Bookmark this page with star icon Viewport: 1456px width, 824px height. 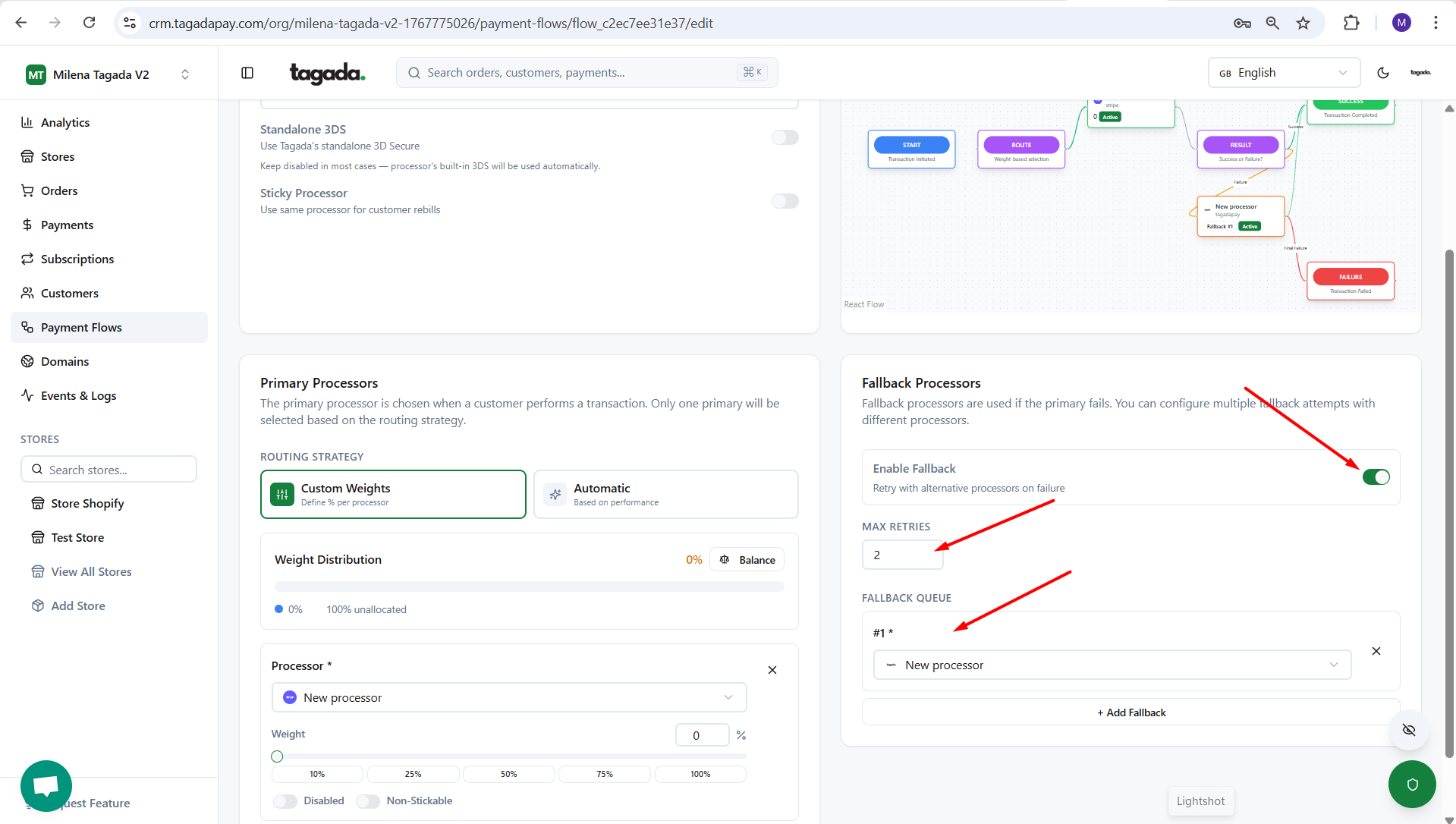(1303, 23)
